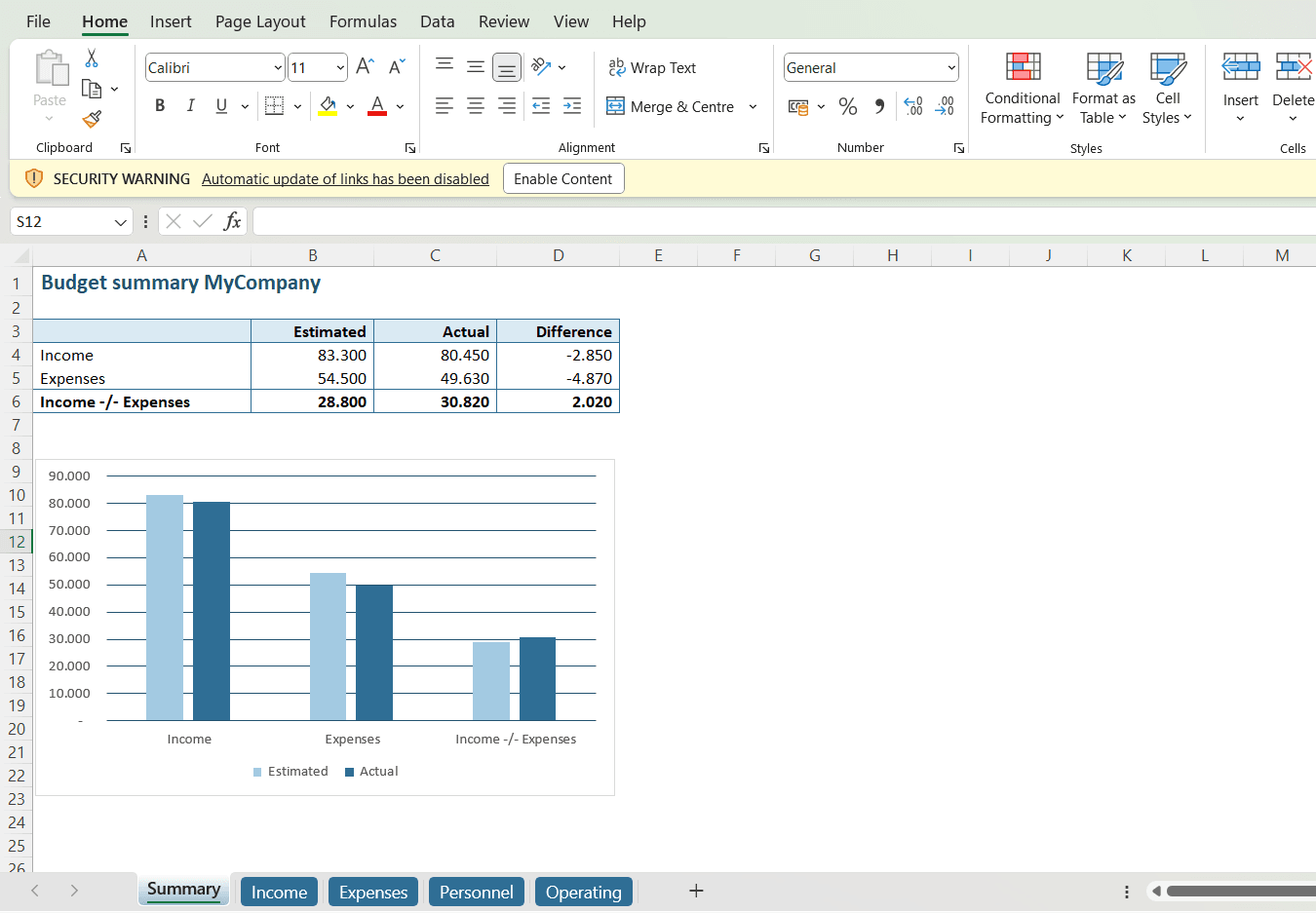Expand the Merge & Centre dropdown arrow

point(753,107)
